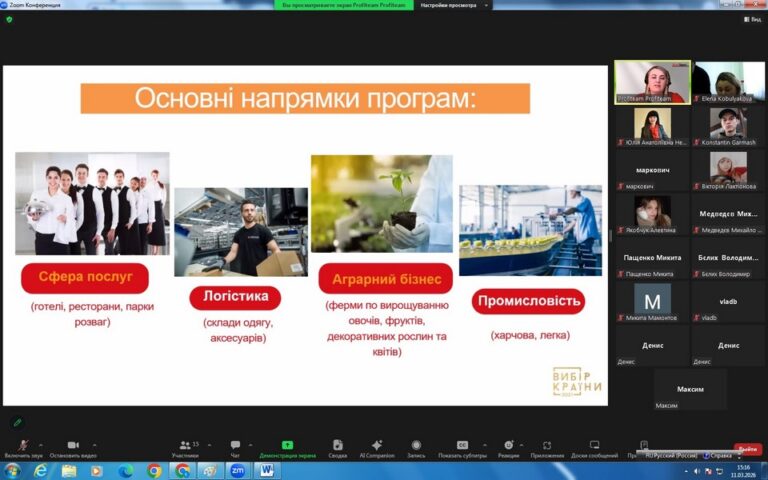This screenshot has width=768, height=480.
Task: Open the Вид view menu
Action: coord(754,19)
